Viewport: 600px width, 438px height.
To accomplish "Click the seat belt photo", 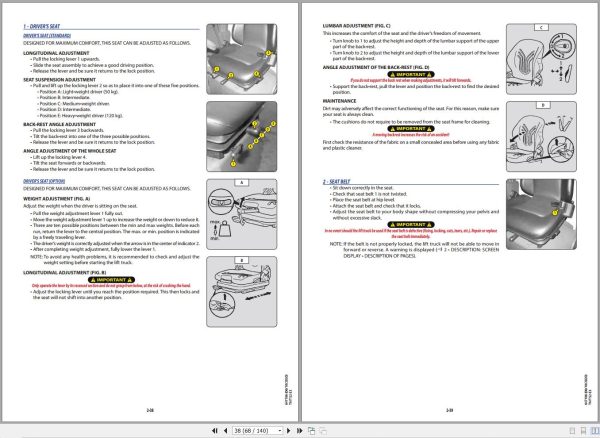I will pyautogui.click(x=541, y=214).
